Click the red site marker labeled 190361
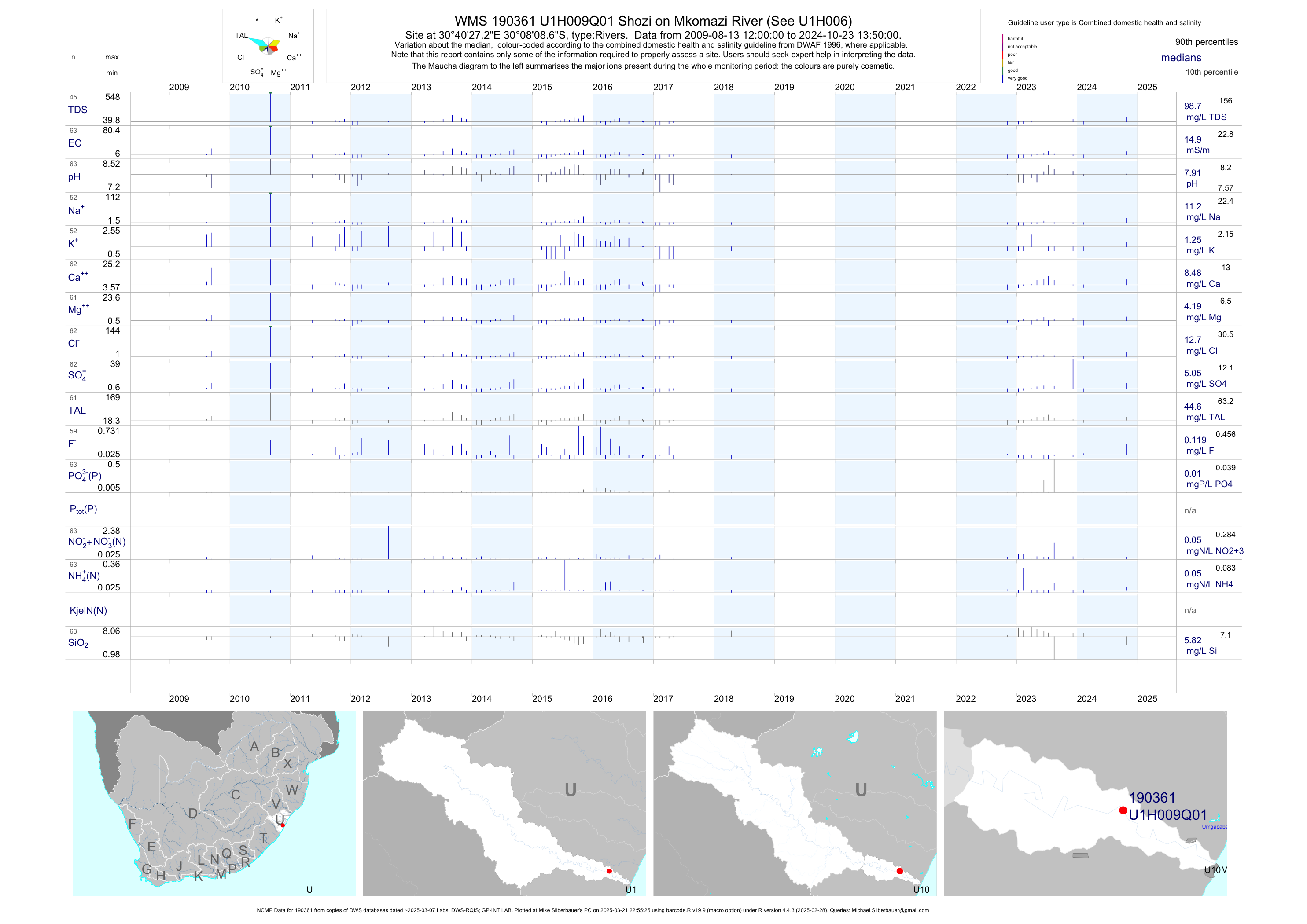 pyautogui.click(x=1123, y=810)
